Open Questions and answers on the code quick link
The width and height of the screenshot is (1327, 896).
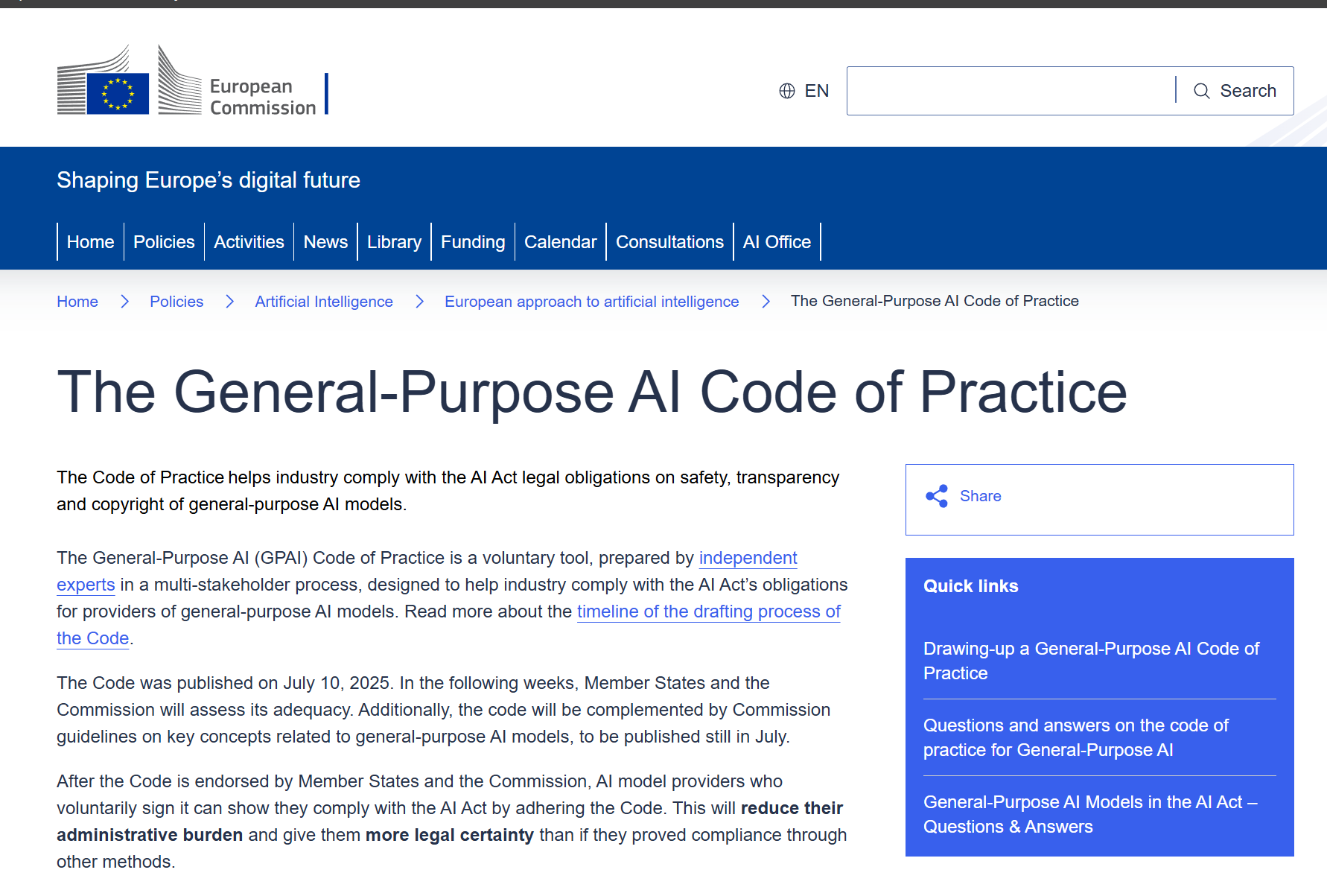coord(1075,737)
